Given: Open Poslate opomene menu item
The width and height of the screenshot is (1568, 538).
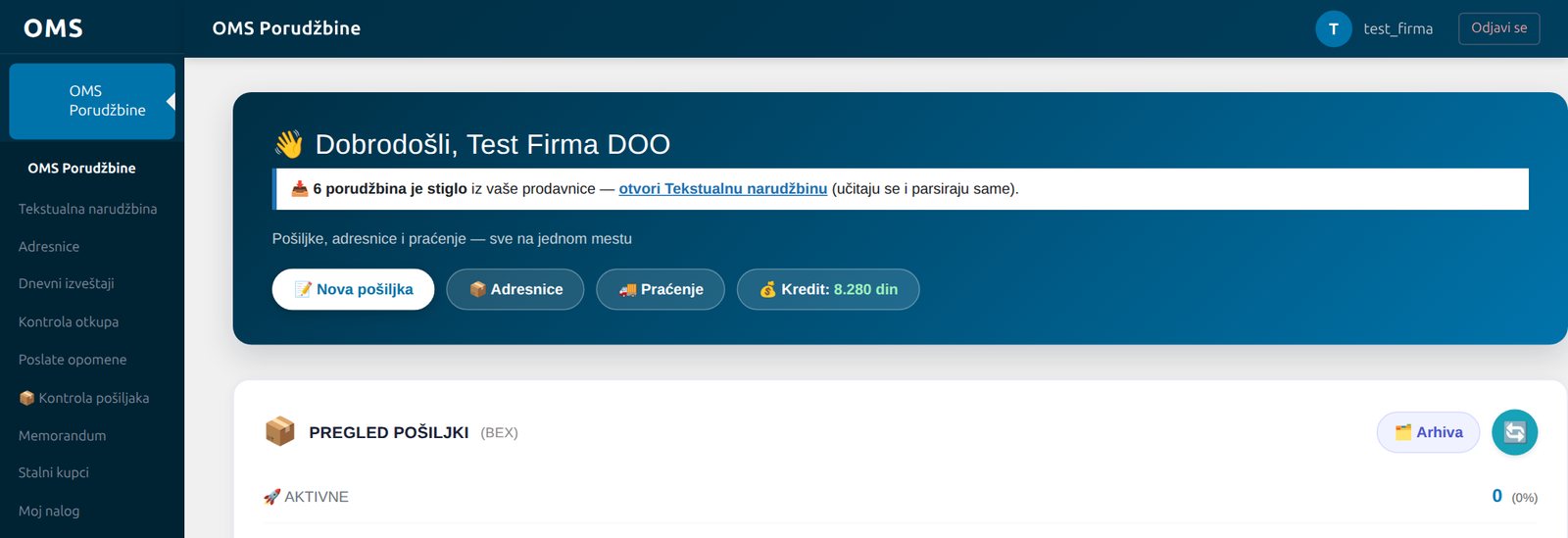Looking at the screenshot, I should (72, 360).
